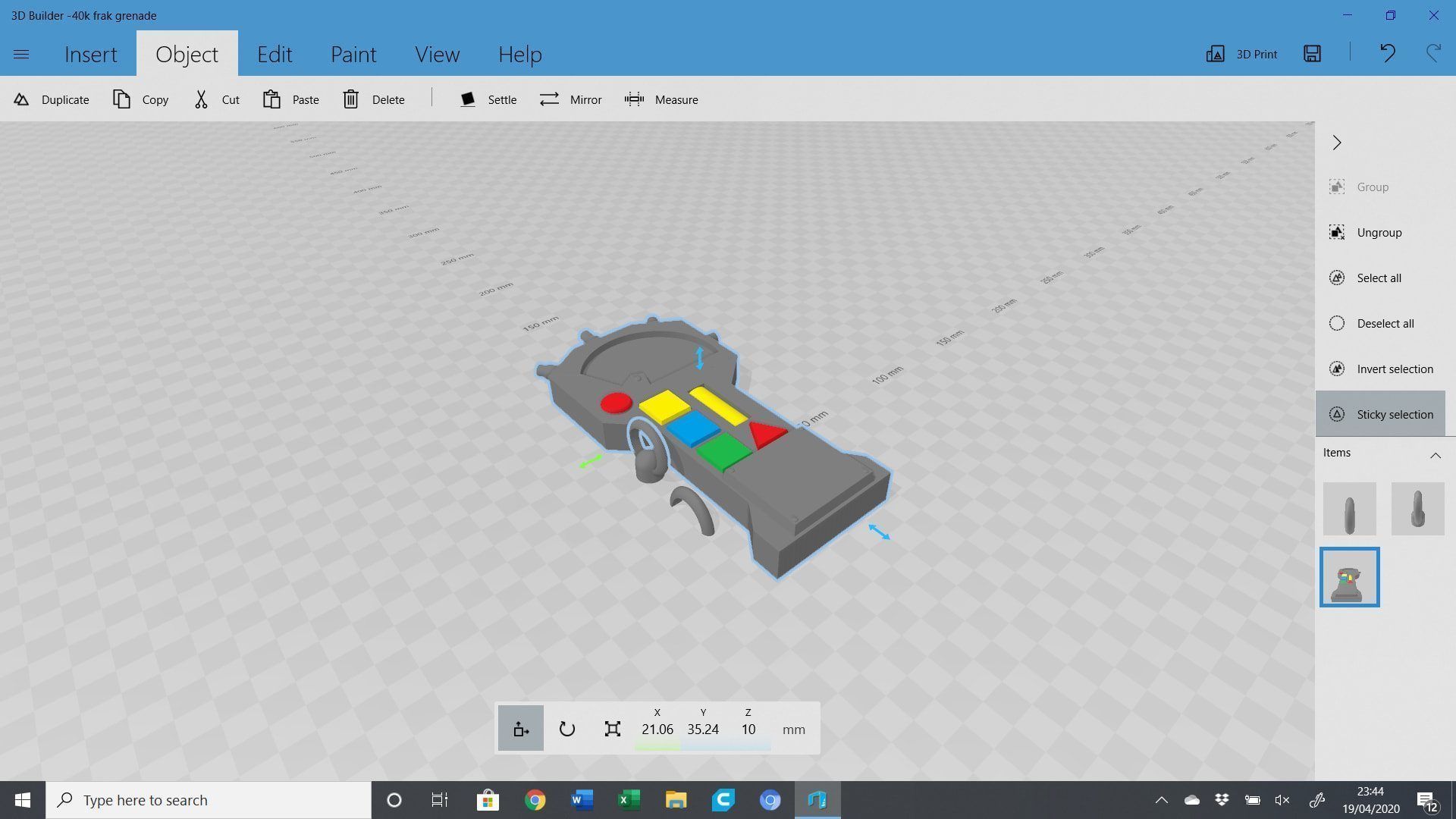Click the Save icon
This screenshot has height=819, width=1456.
tap(1312, 54)
